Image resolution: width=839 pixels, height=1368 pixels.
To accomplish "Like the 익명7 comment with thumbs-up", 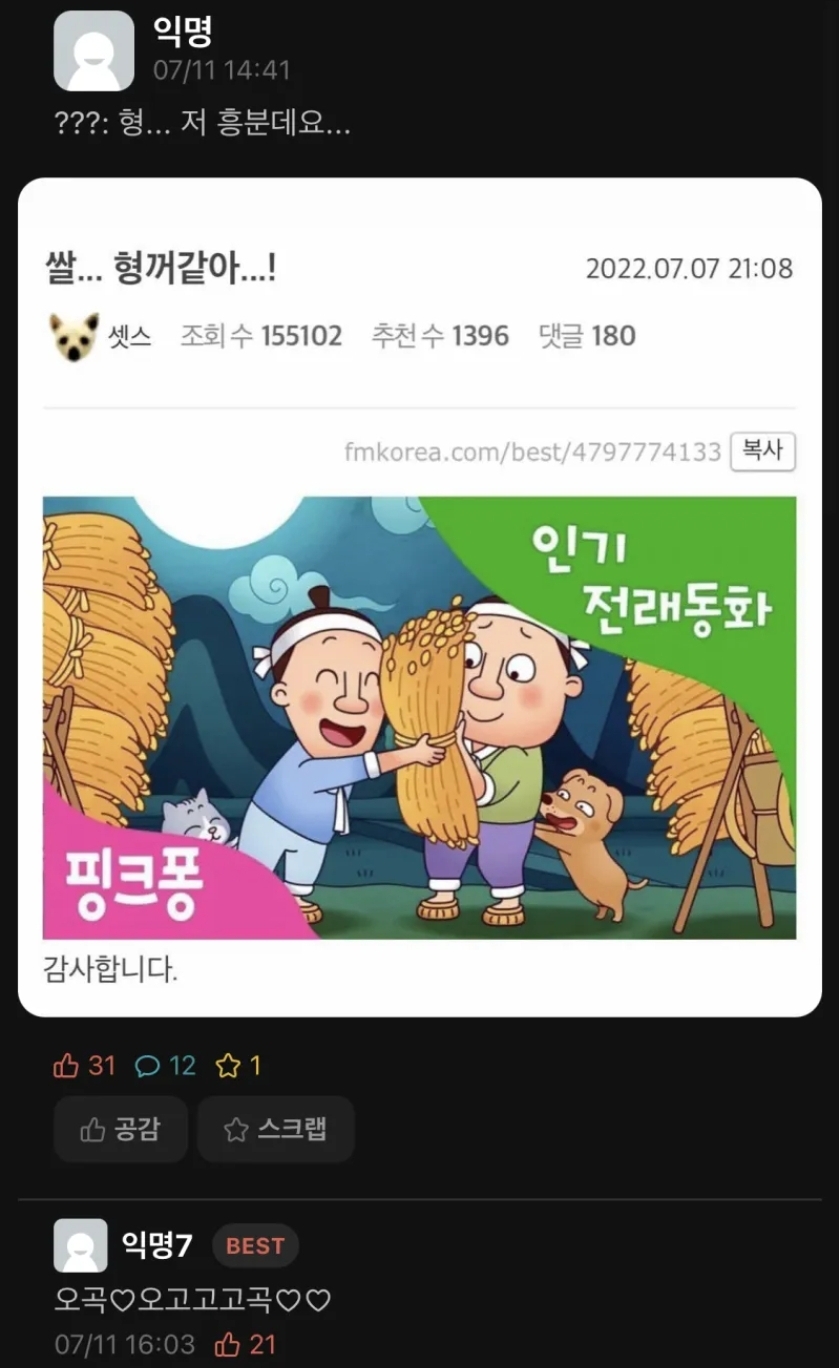I will 228,1344.
